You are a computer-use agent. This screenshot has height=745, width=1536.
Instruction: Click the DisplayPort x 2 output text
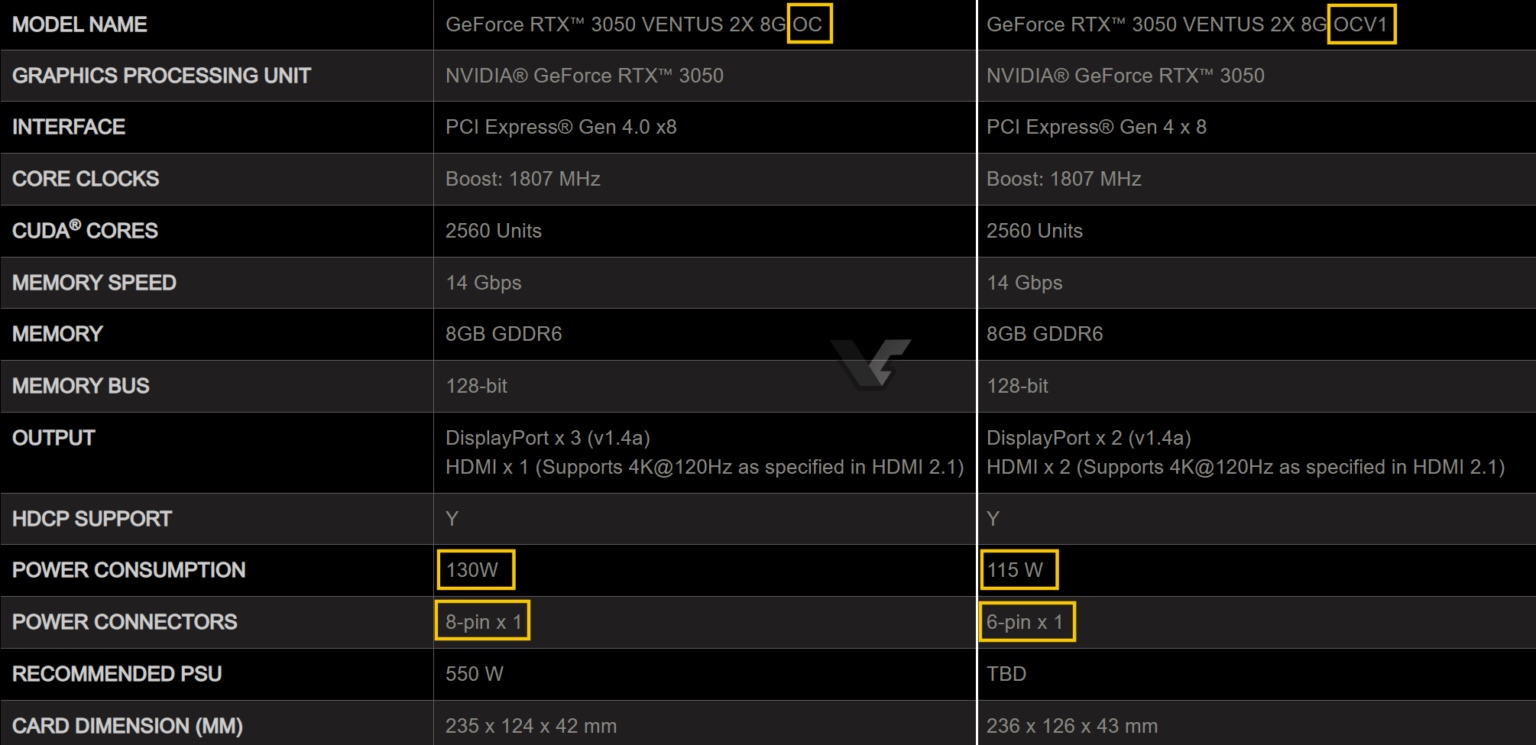(1089, 438)
